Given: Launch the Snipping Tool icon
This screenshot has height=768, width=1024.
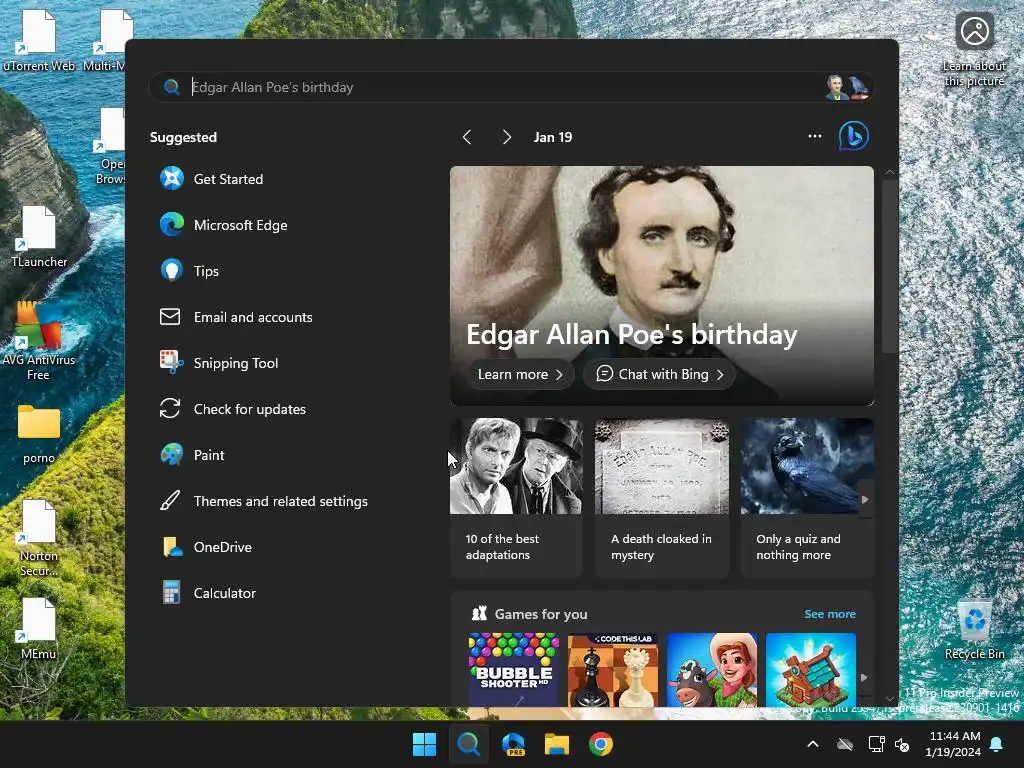Looking at the screenshot, I should click(172, 362).
